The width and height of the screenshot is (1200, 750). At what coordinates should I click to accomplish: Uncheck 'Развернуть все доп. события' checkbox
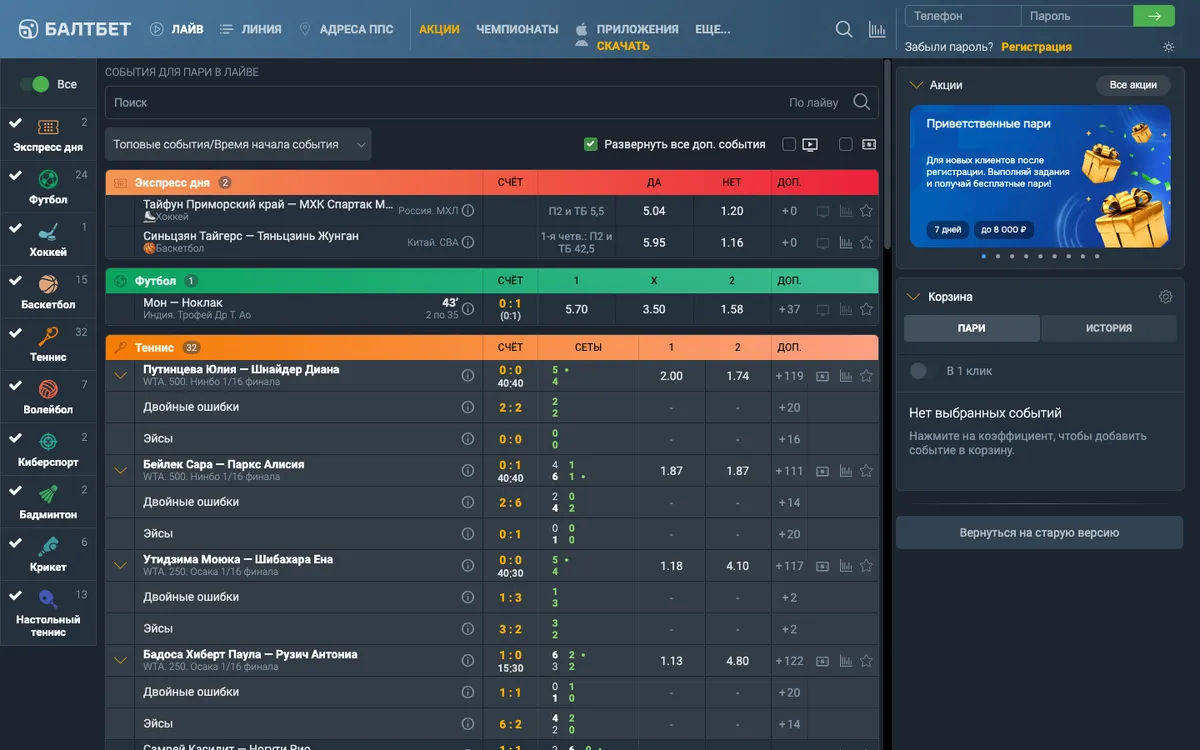pyautogui.click(x=591, y=144)
